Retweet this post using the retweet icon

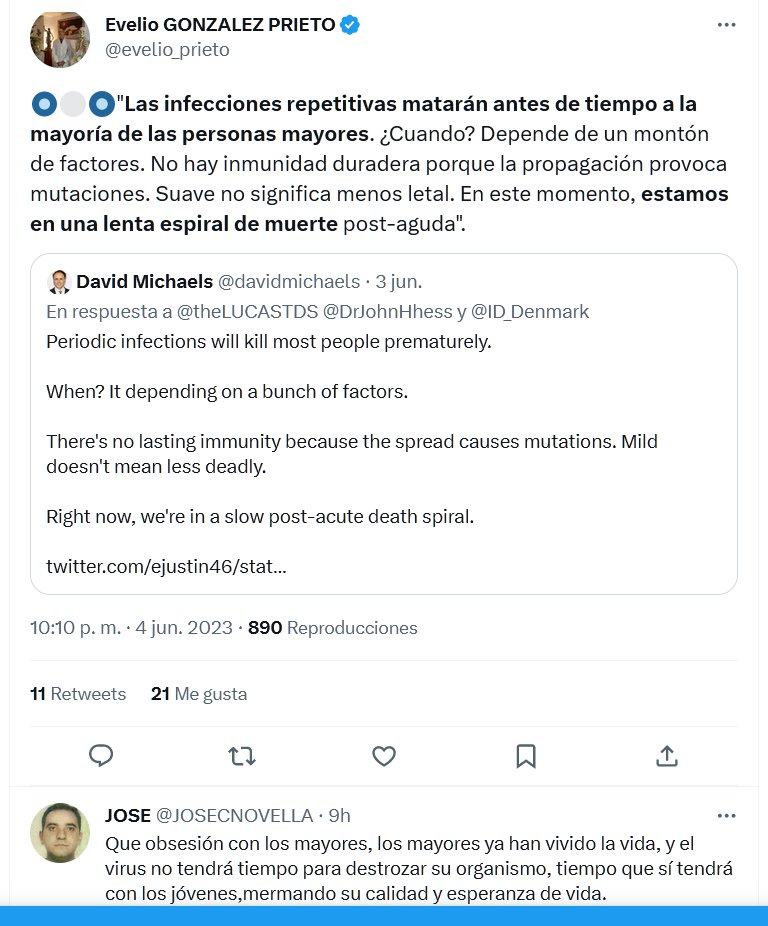242,756
